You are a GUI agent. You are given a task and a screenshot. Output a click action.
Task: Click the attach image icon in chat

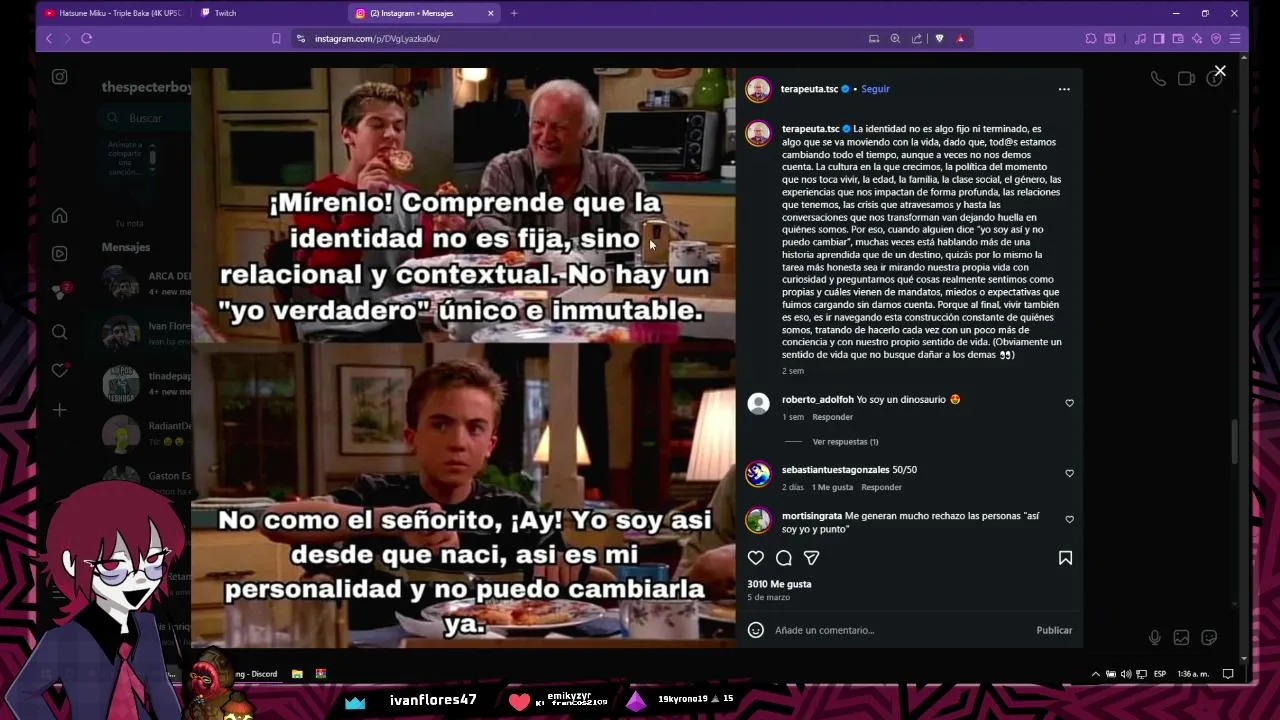coord(1181,637)
